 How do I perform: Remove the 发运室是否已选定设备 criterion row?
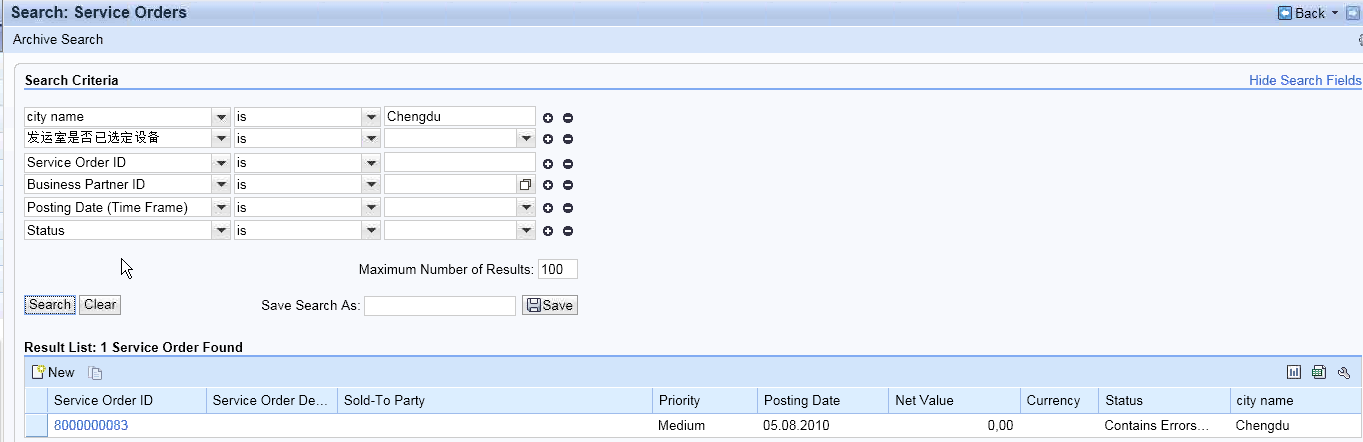[568, 138]
